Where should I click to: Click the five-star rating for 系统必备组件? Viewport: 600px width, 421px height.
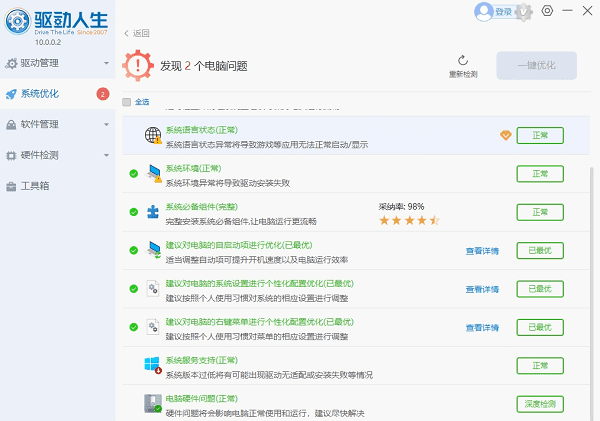409,220
